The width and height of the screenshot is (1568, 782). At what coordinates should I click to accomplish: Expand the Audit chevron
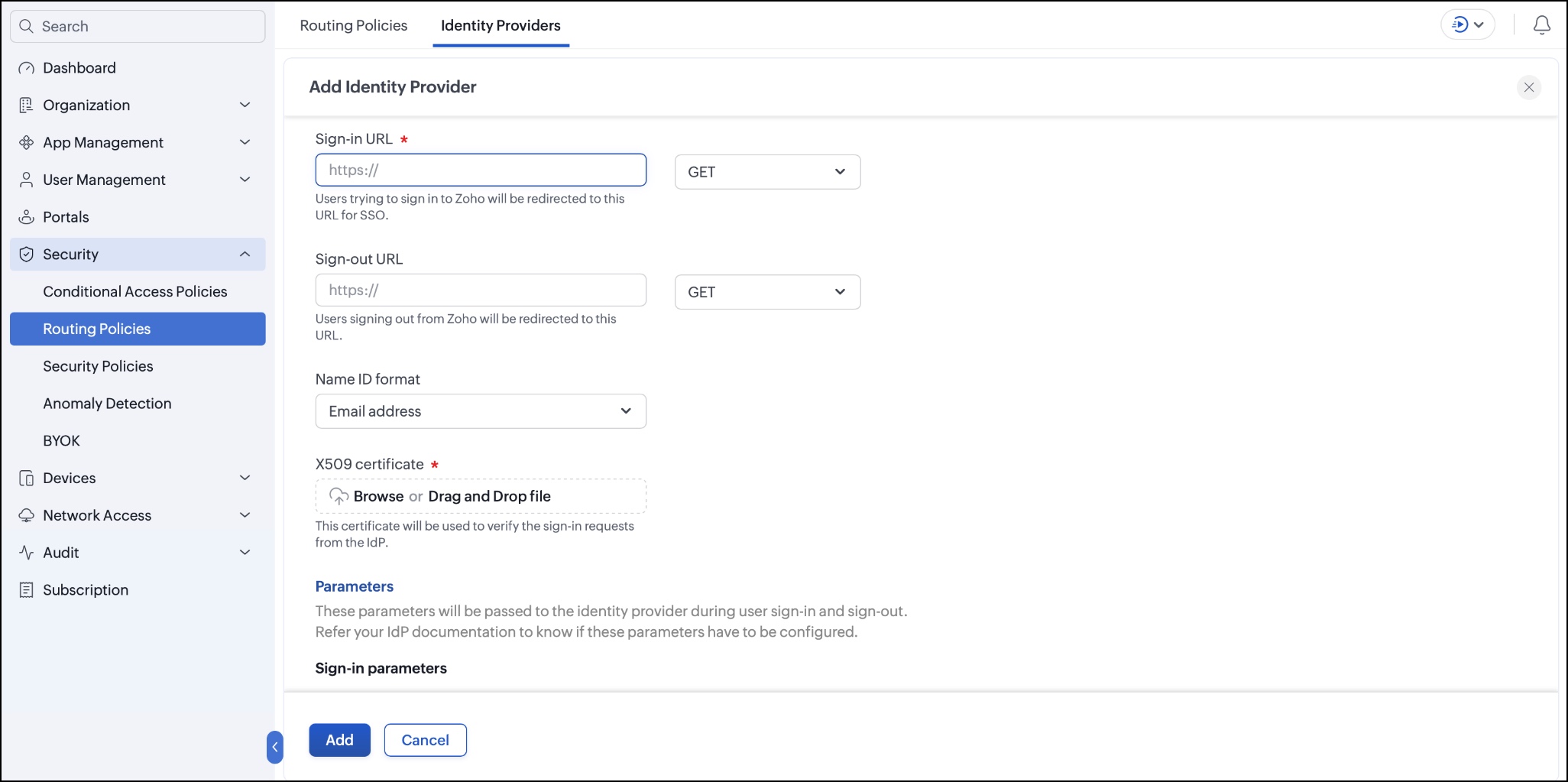pos(245,552)
